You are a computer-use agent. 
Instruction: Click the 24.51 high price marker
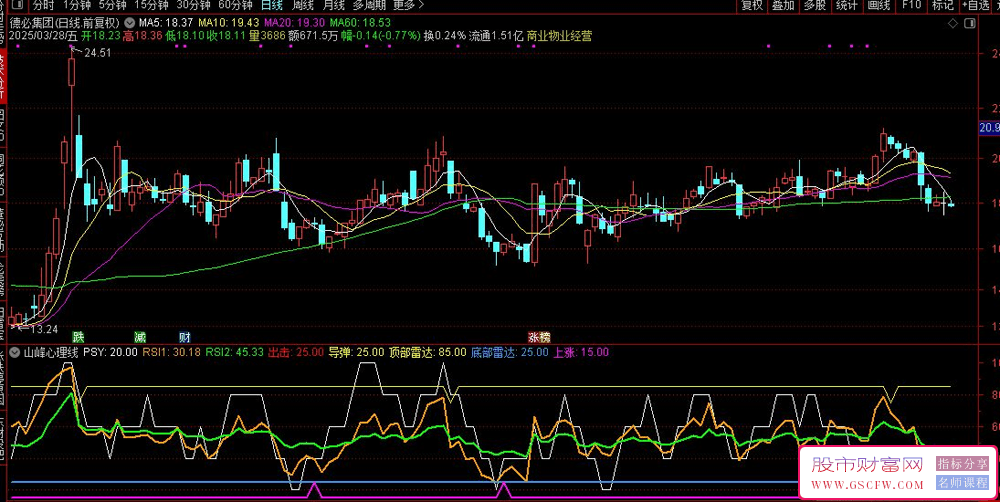coord(97,53)
